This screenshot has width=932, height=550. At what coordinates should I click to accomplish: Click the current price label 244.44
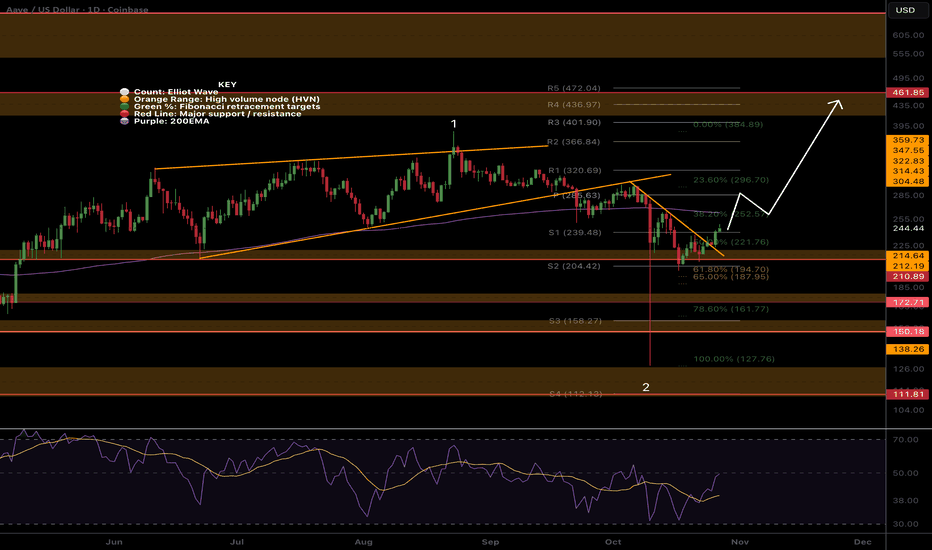tap(905, 228)
